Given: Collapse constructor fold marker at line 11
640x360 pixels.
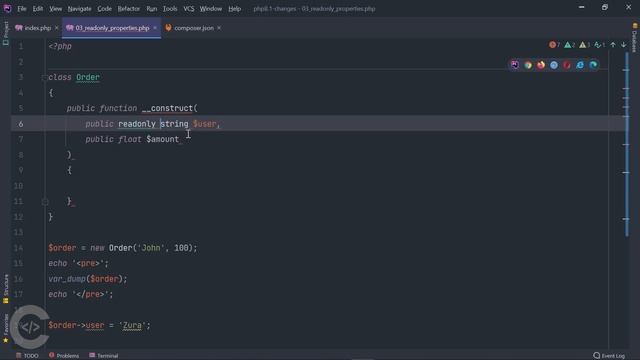Looking at the screenshot, I should tap(45, 201).
